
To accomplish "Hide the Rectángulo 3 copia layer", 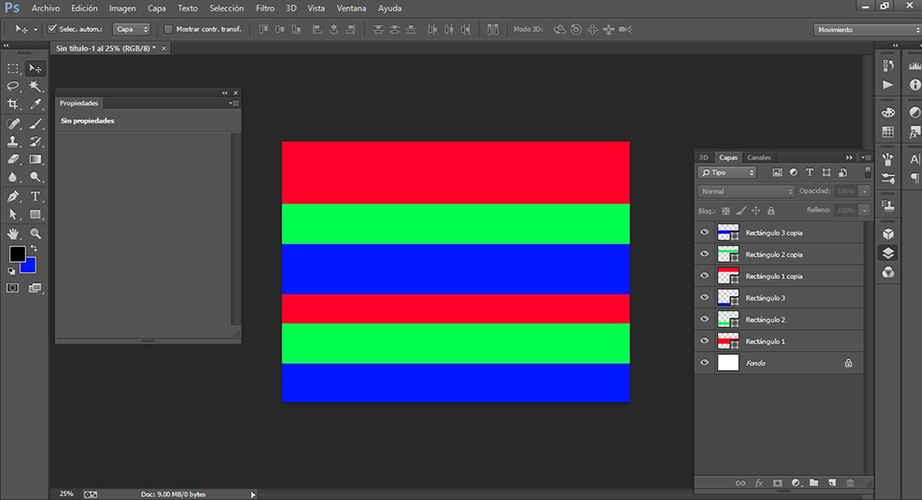I will click(x=704, y=232).
